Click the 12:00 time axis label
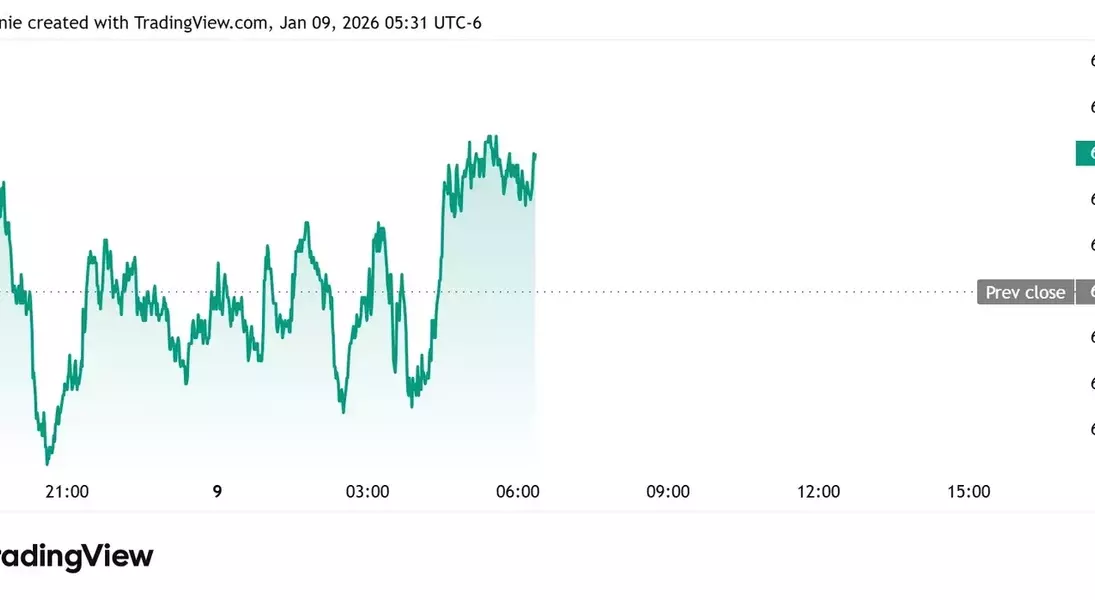The image size is (1095, 600). click(818, 491)
